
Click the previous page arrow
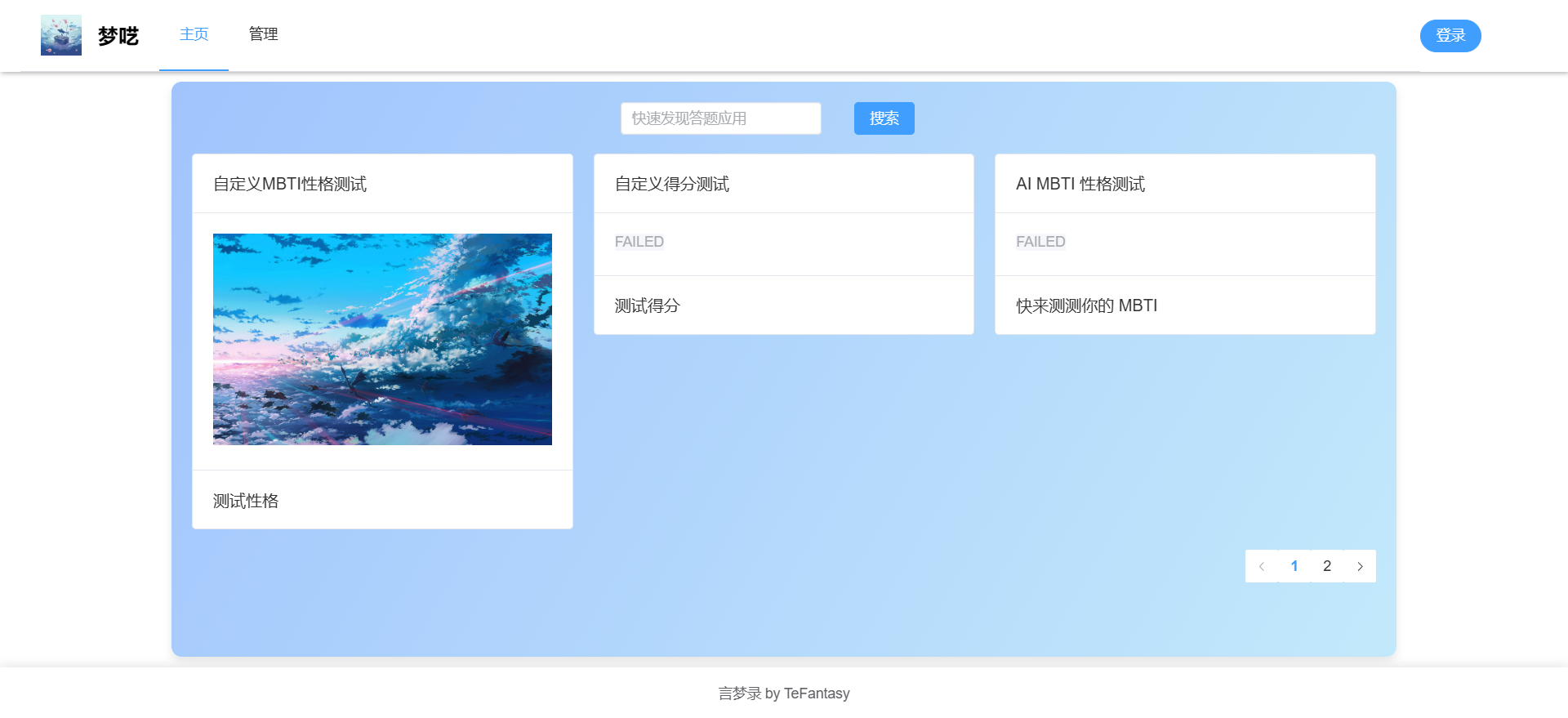(1262, 566)
